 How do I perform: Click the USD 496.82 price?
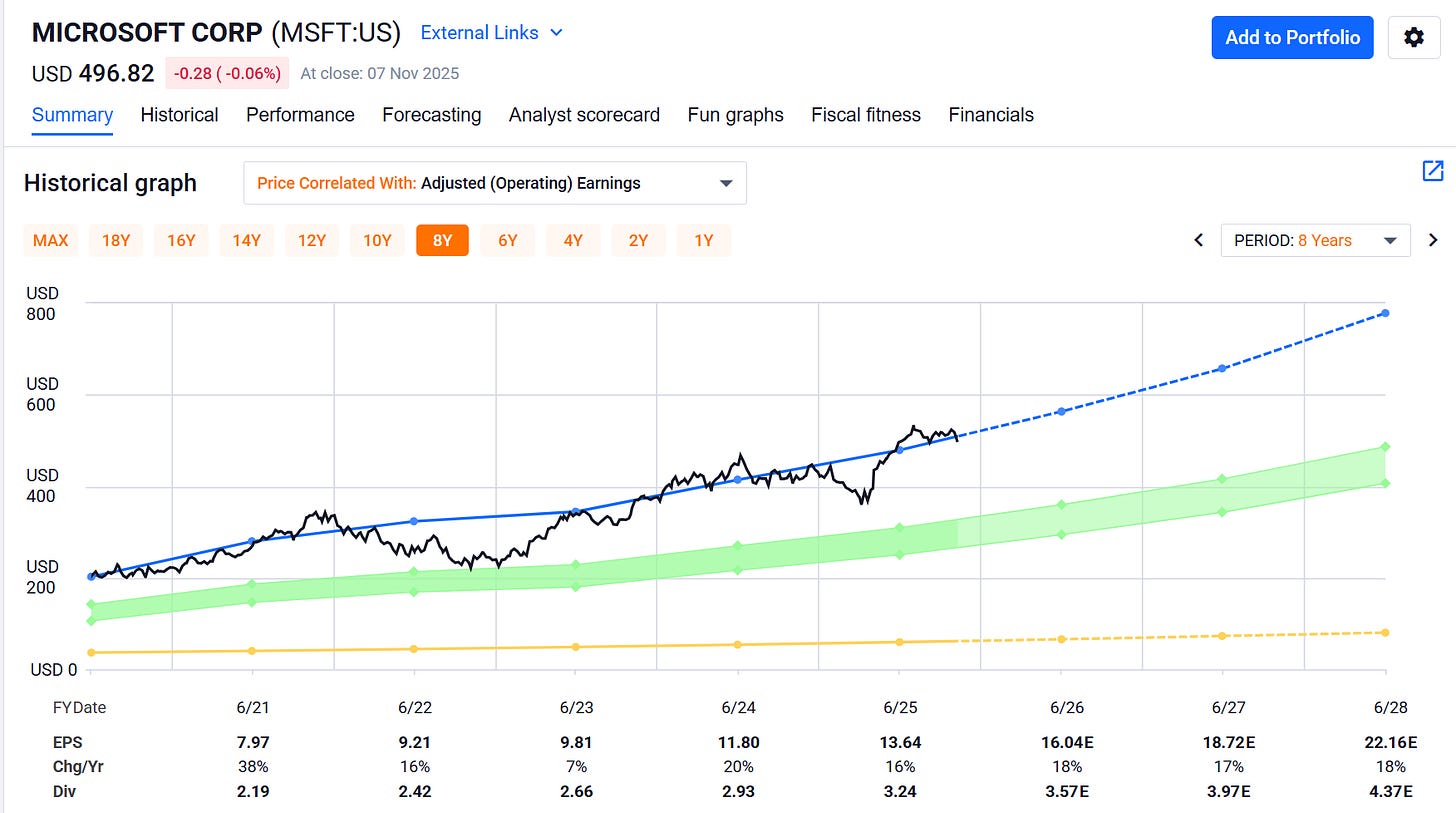click(x=93, y=73)
